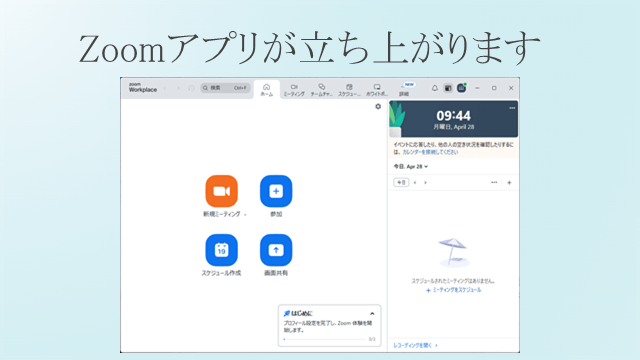Open the notifications bell icon
The image size is (640, 360).
435,88
